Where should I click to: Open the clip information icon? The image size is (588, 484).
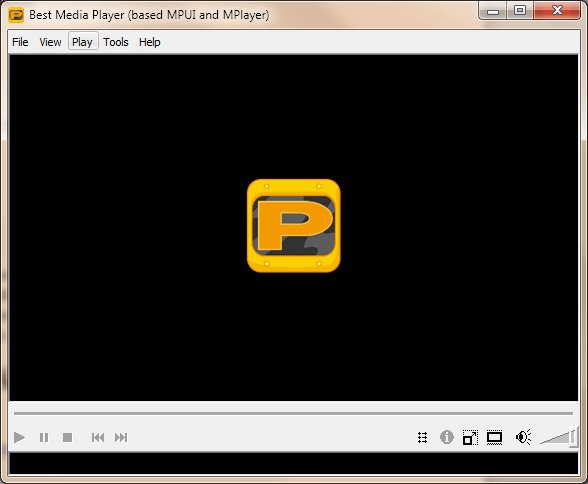[447, 437]
